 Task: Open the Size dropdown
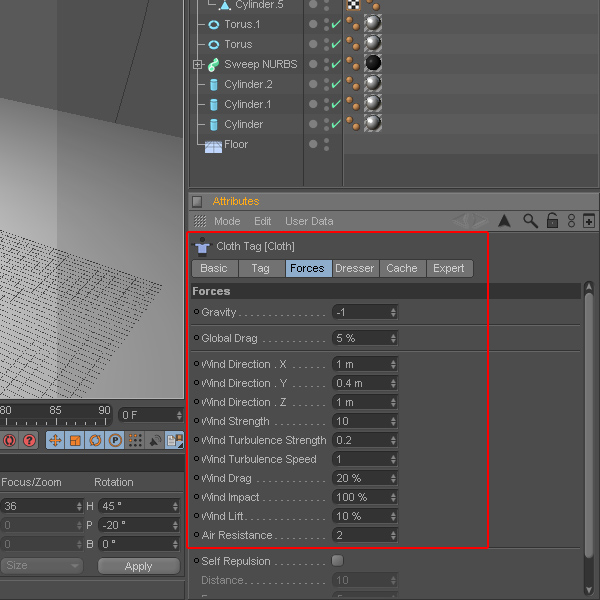tap(42, 565)
